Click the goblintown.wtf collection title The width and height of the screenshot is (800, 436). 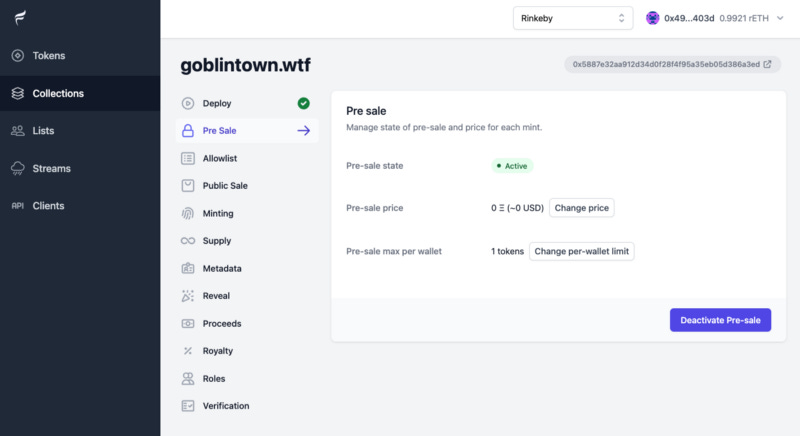pyautogui.click(x=245, y=65)
